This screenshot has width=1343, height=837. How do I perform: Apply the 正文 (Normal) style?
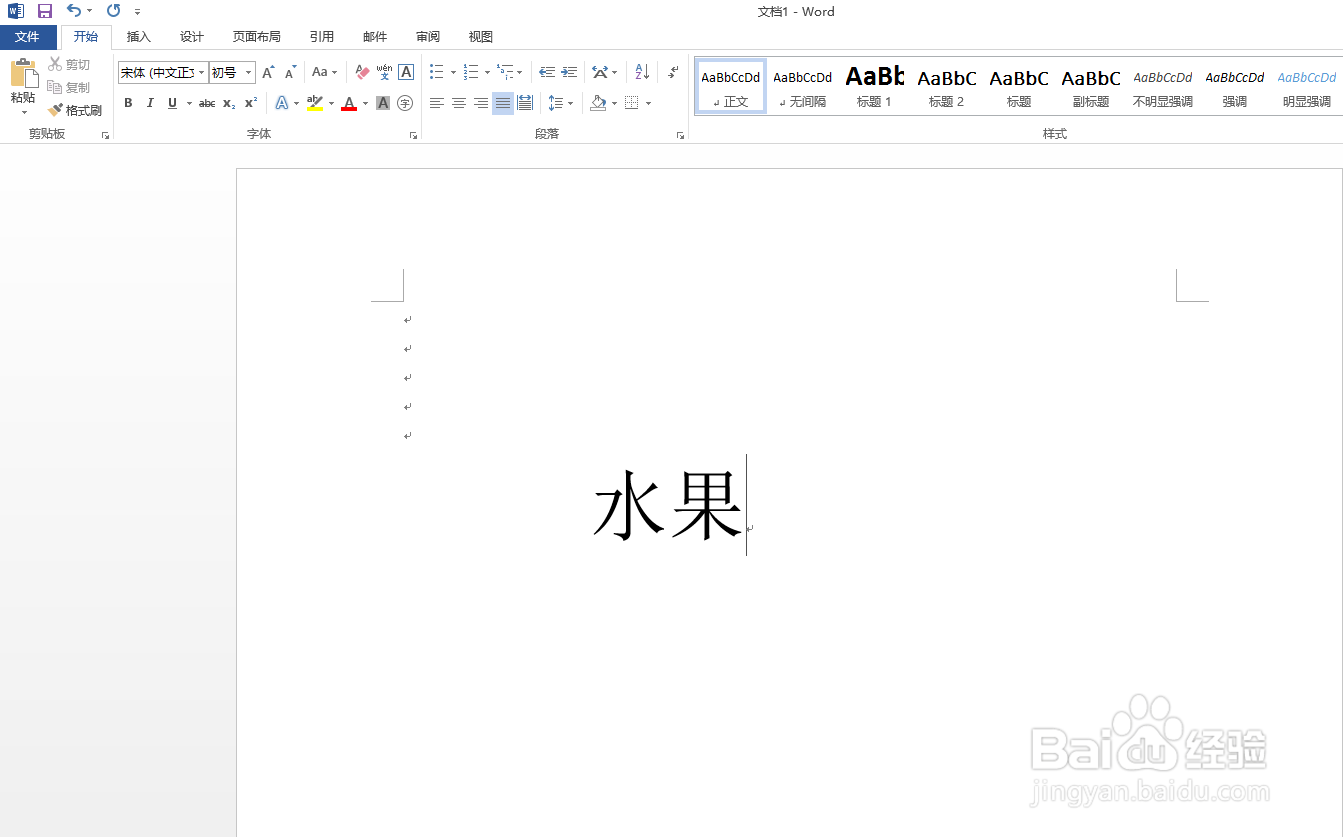pyautogui.click(x=731, y=86)
